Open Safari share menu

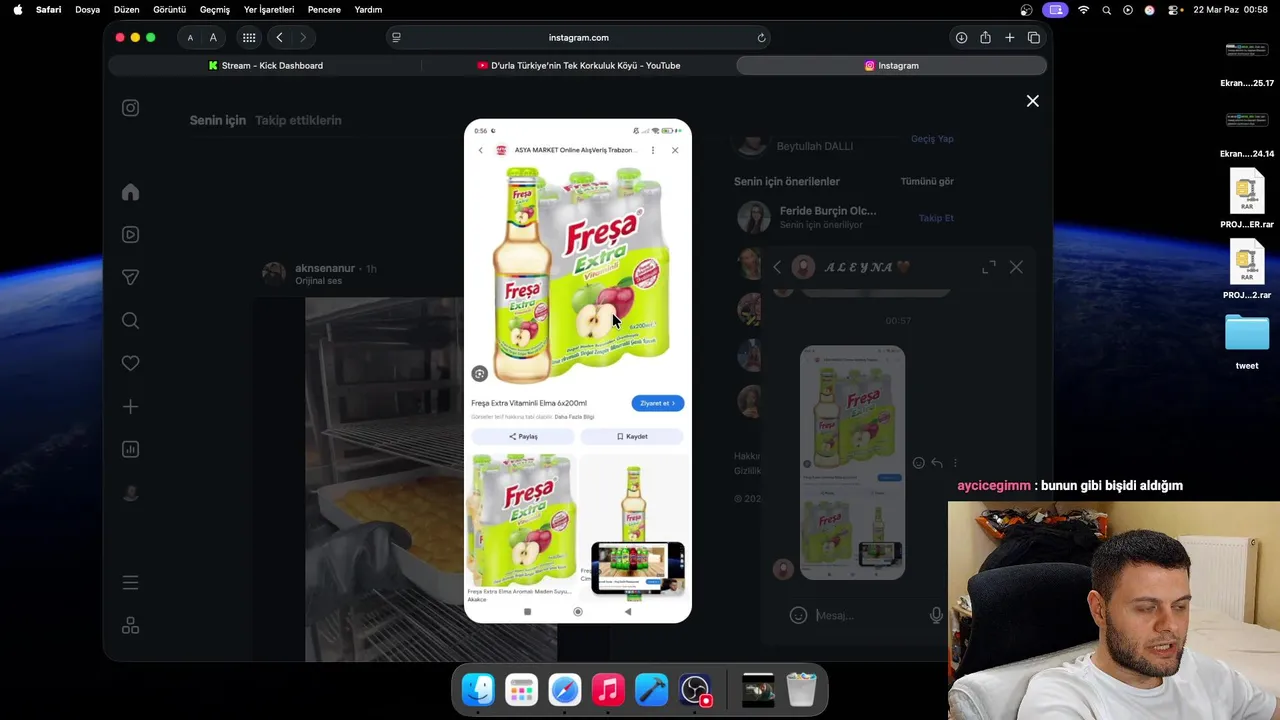tap(985, 37)
